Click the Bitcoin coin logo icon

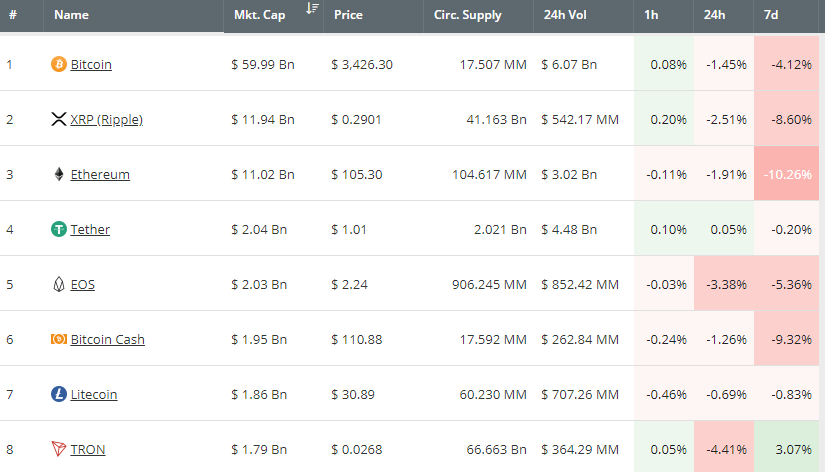(59, 64)
